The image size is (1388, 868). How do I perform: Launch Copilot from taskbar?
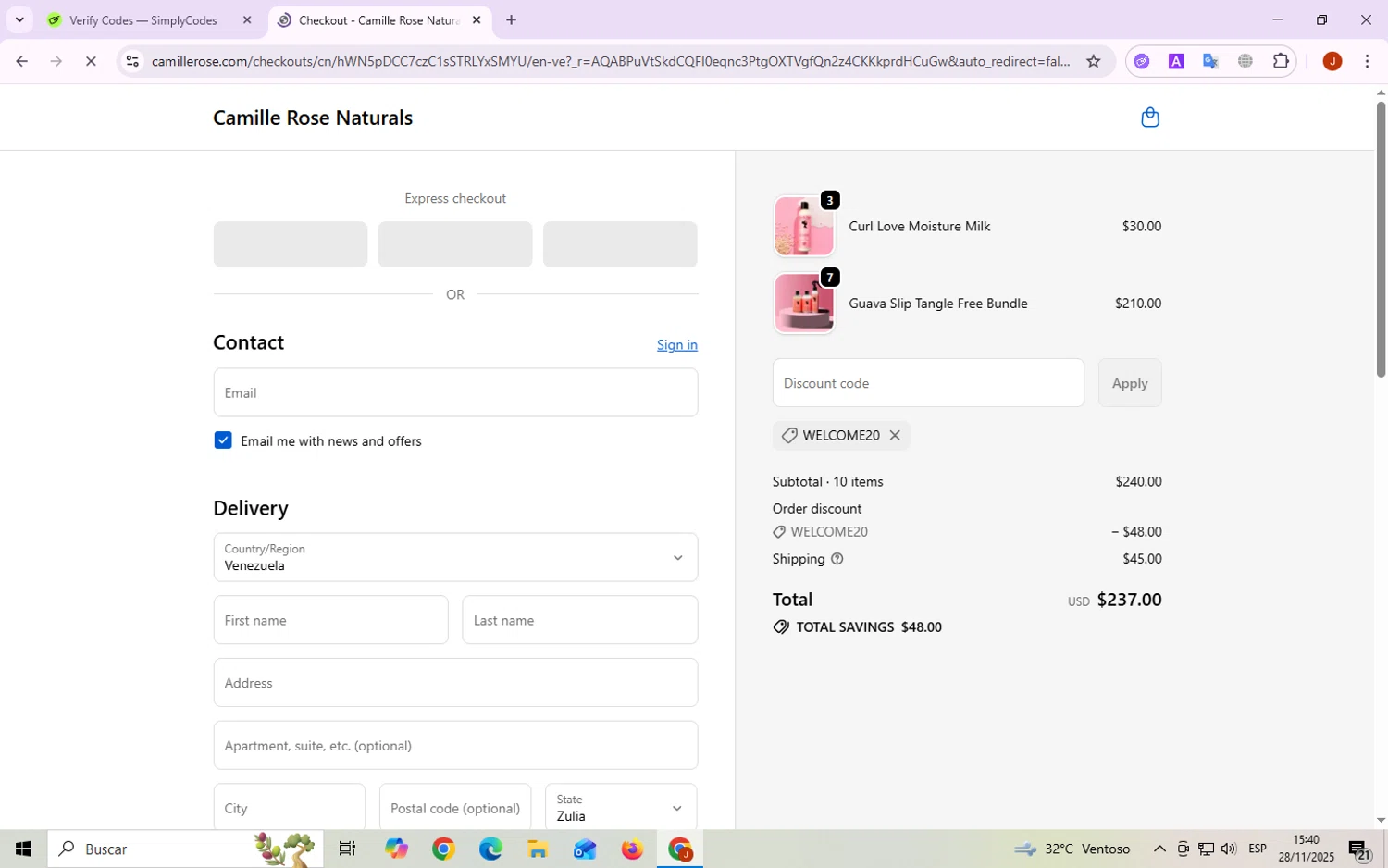click(396, 849)
